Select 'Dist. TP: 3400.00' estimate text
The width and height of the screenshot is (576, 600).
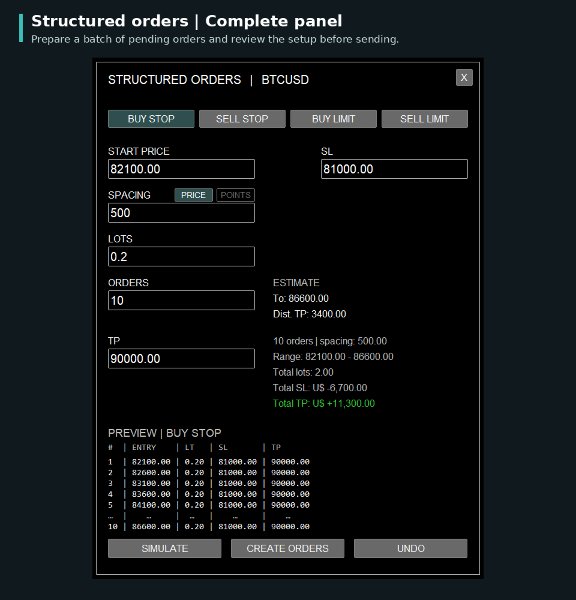310,314
